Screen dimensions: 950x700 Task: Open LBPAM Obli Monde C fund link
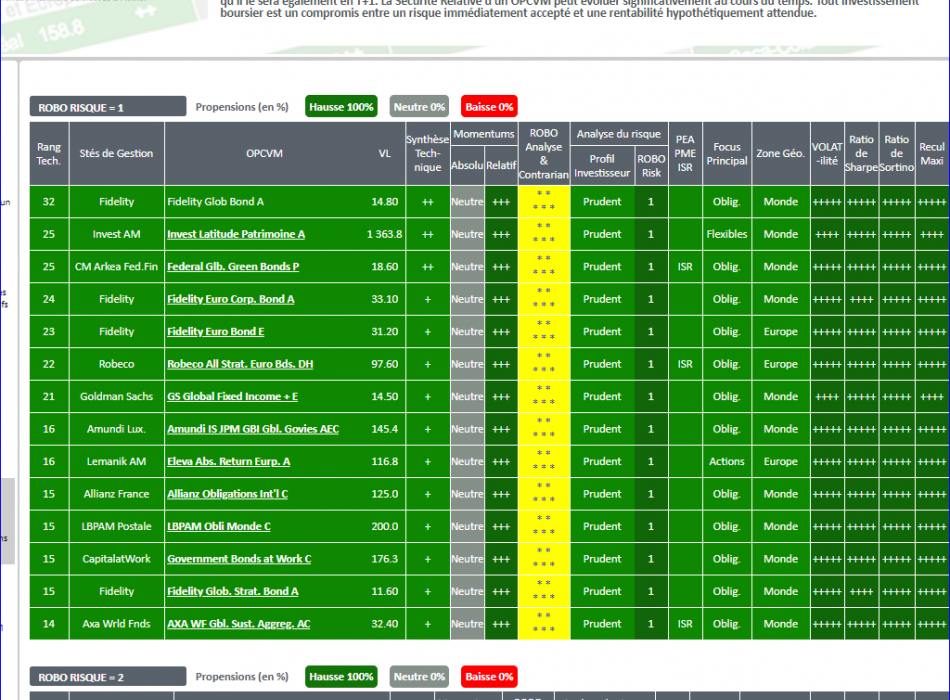(219, 526)
